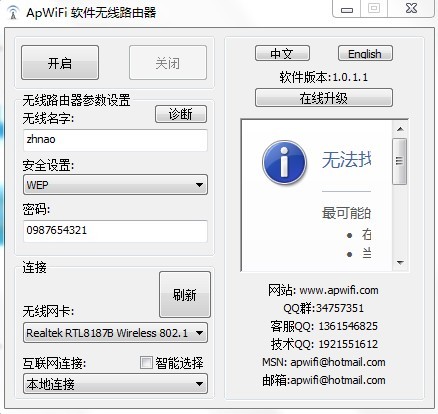Minimize the ApWiFi window

point(347,9)
